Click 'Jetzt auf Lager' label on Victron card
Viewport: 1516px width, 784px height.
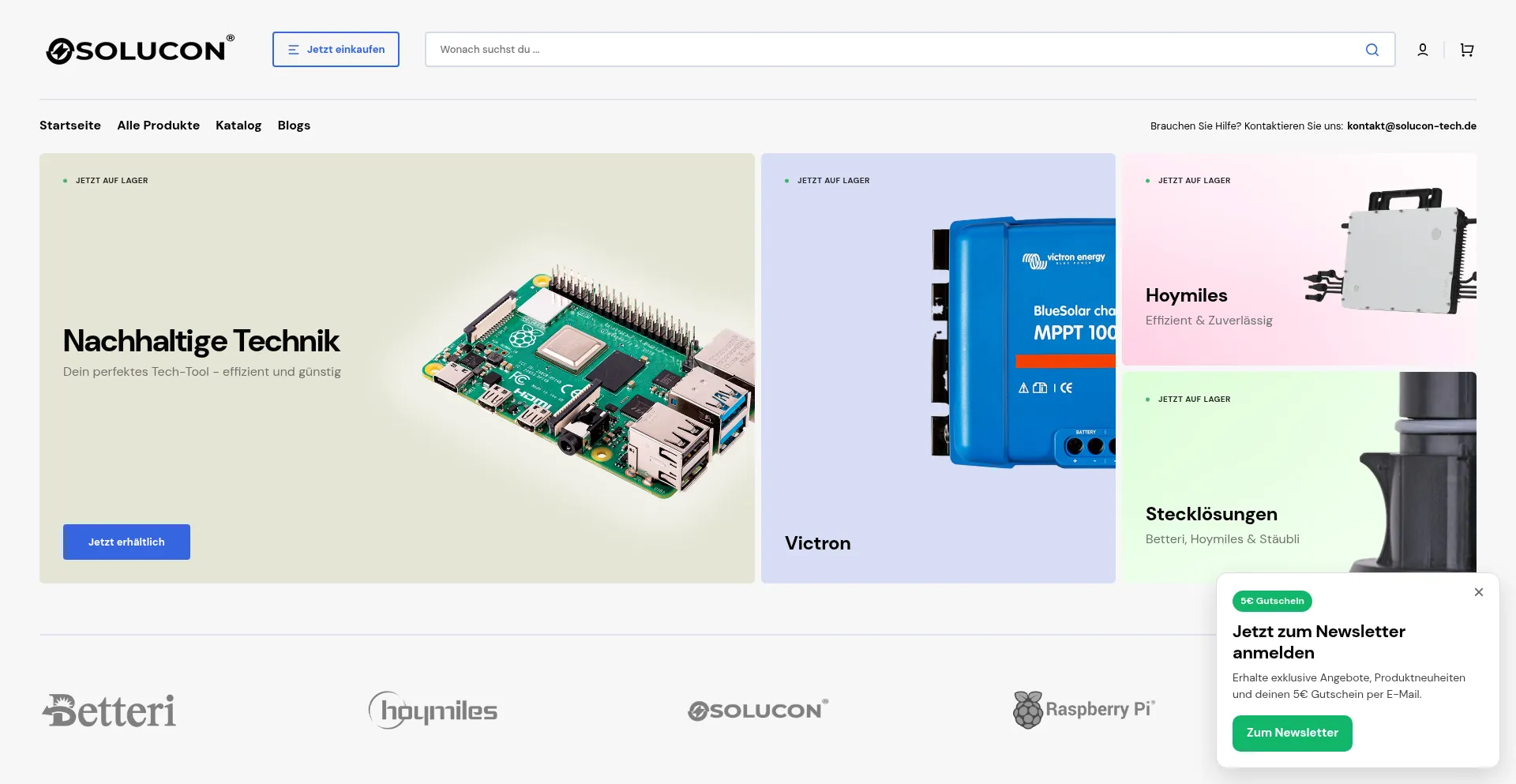(833, 181)
